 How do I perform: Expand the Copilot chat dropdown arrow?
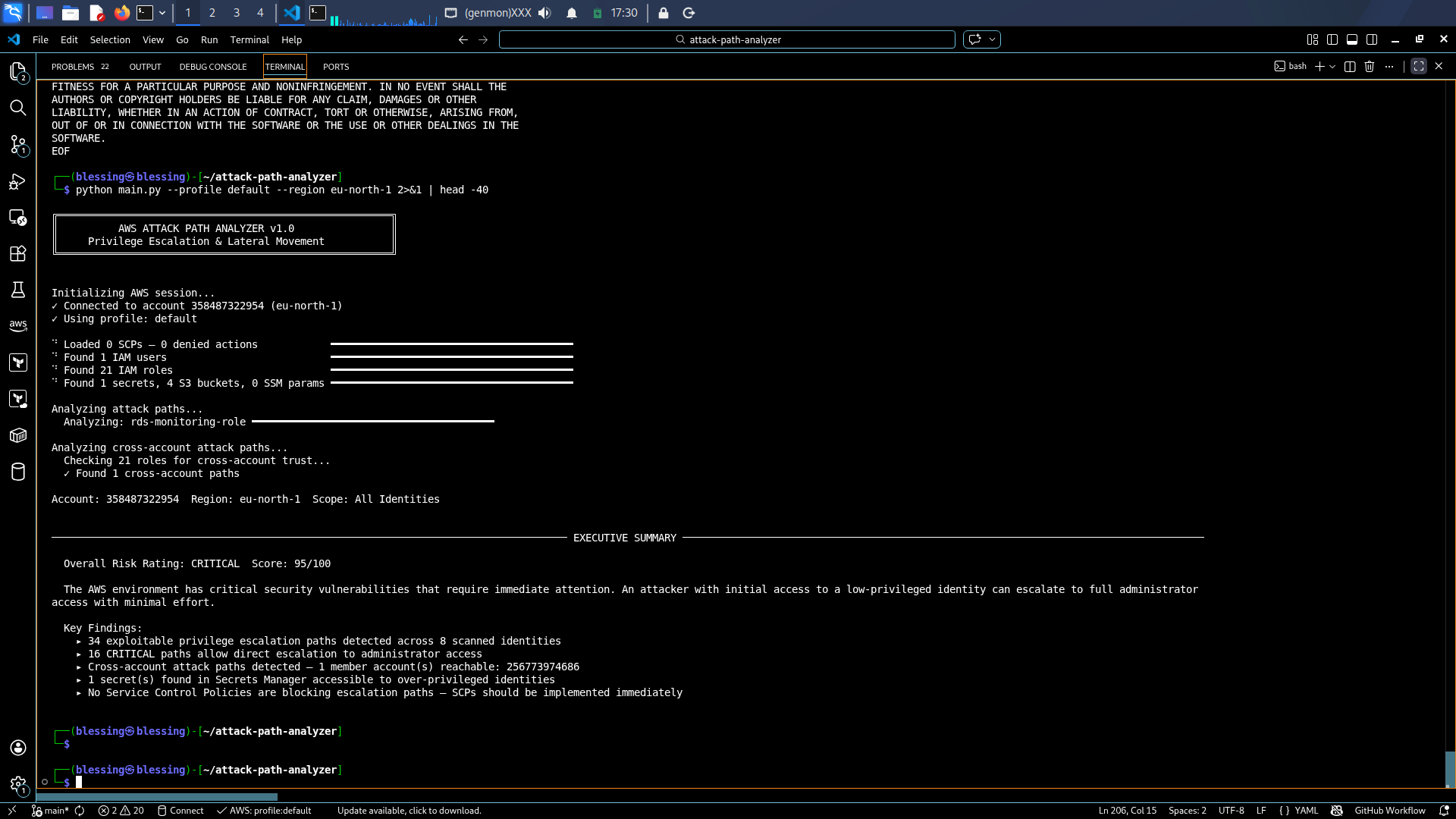point(992,39)
